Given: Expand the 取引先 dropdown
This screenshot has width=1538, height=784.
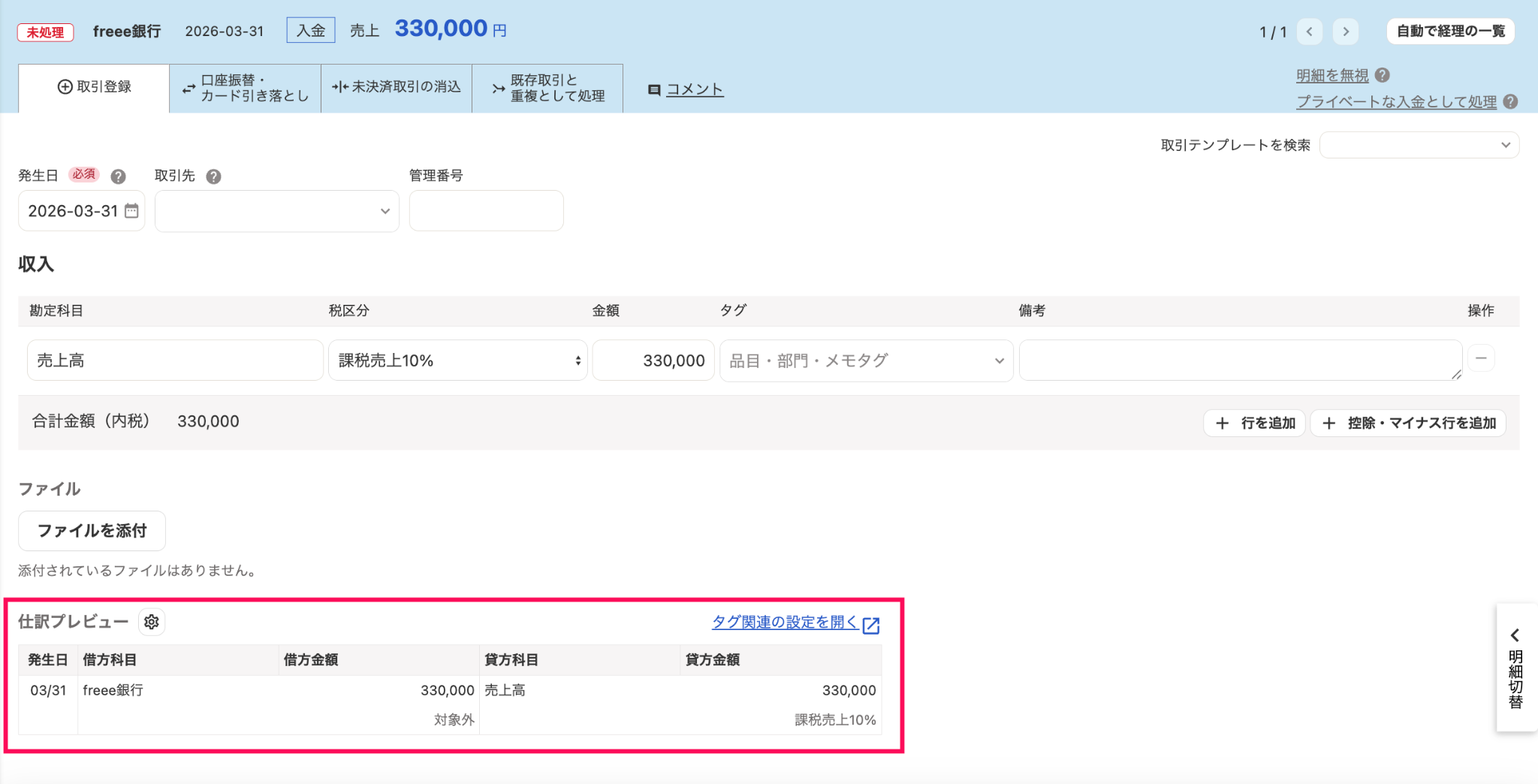Looking at the screenshot, I should 276,211.
